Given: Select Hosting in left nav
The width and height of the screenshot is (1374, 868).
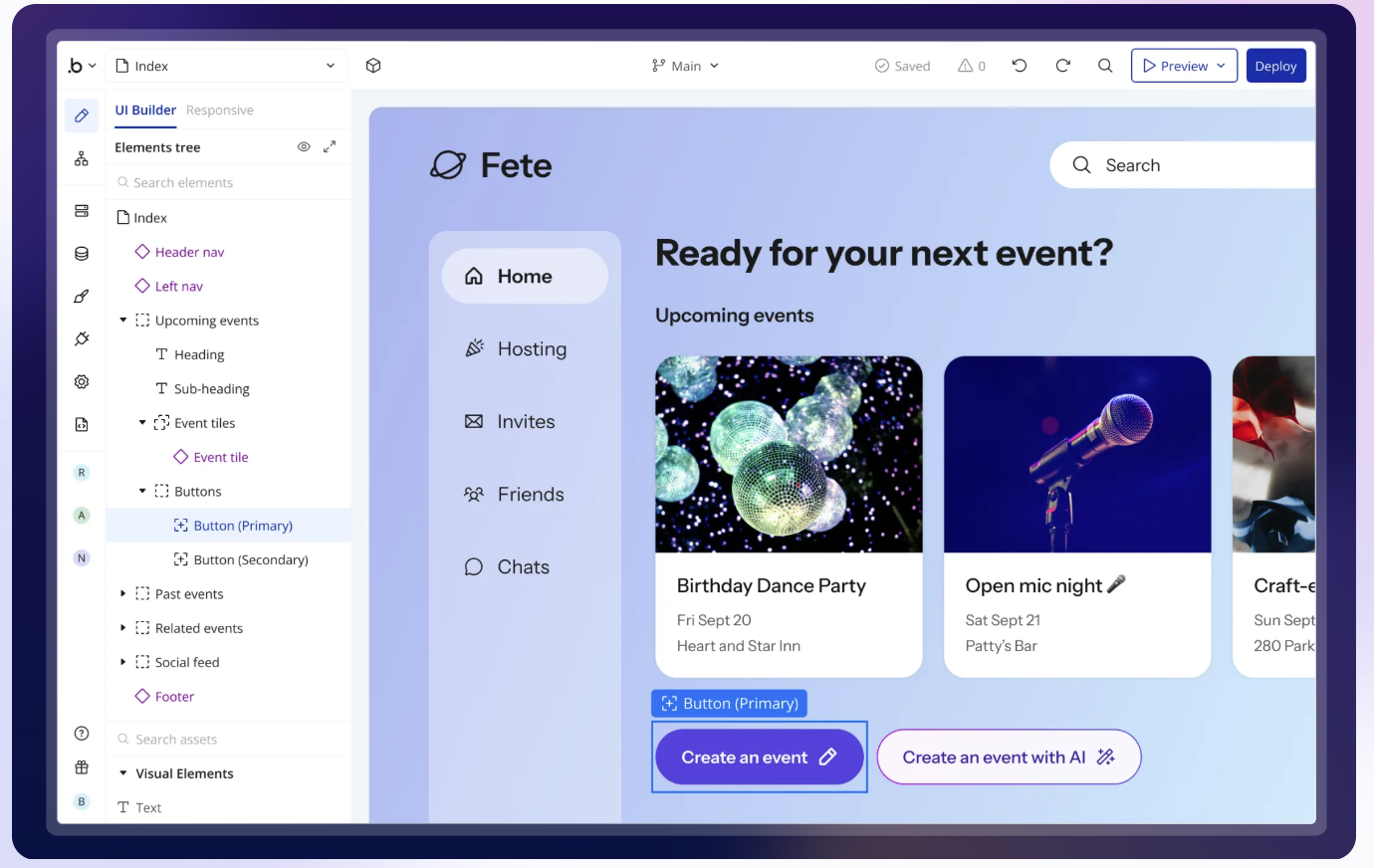Looking at the screenshot, I should 516,348.
